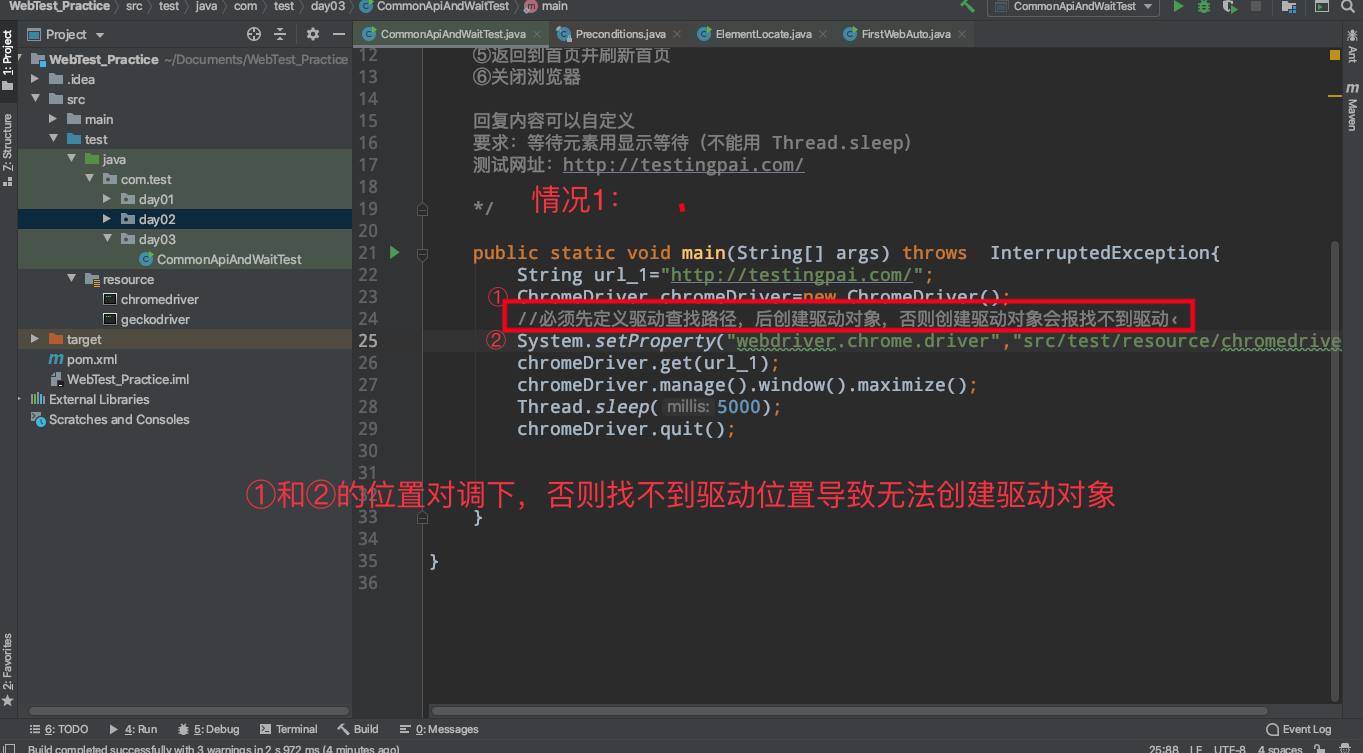The height and width of the screenshot is (753, 1363).
Task: Open Search Everywhere with the magnifier icon
Action: [1347, 7]
